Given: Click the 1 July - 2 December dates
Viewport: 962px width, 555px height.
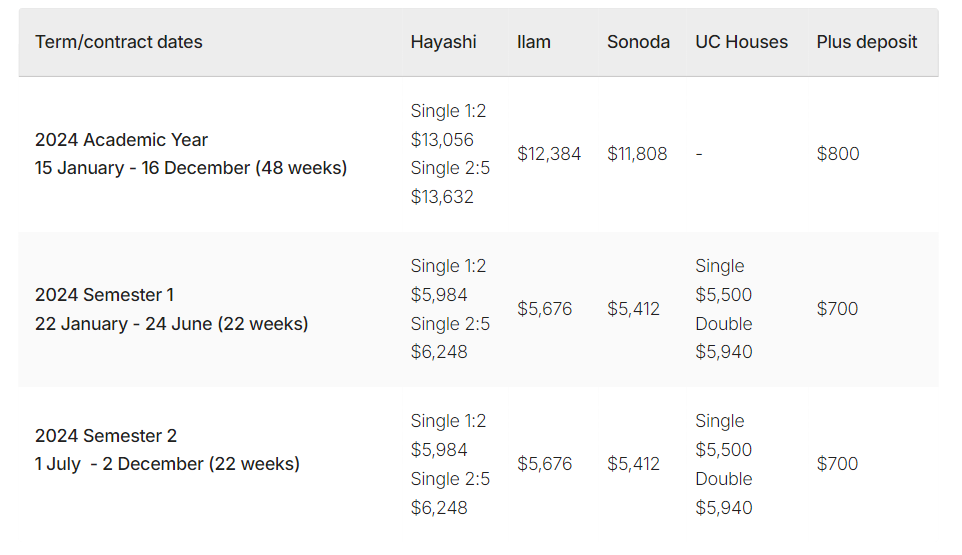Looking at the screenshot, I should [167, 464].
